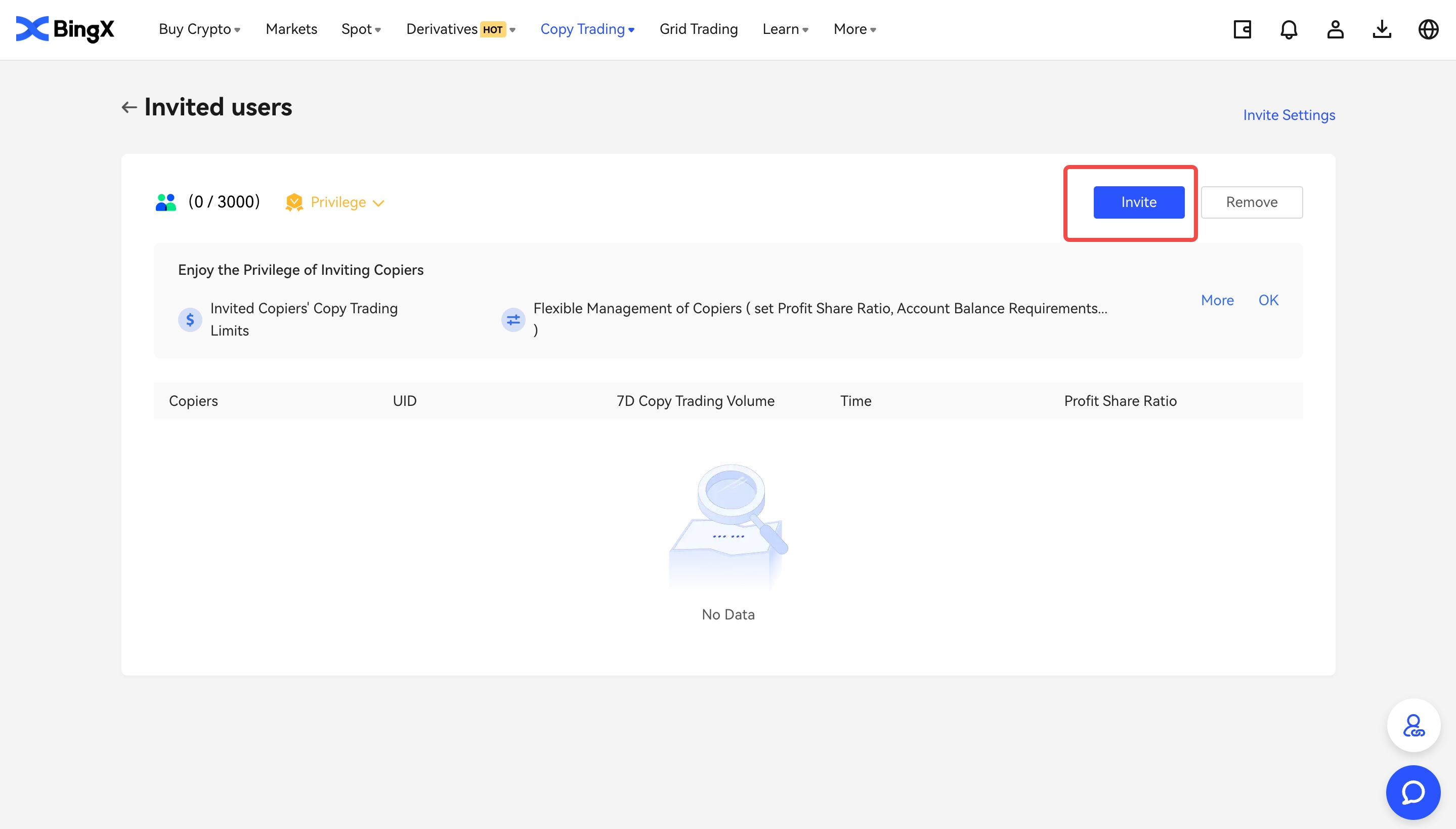Open Invite Settings

[1289, 115]
